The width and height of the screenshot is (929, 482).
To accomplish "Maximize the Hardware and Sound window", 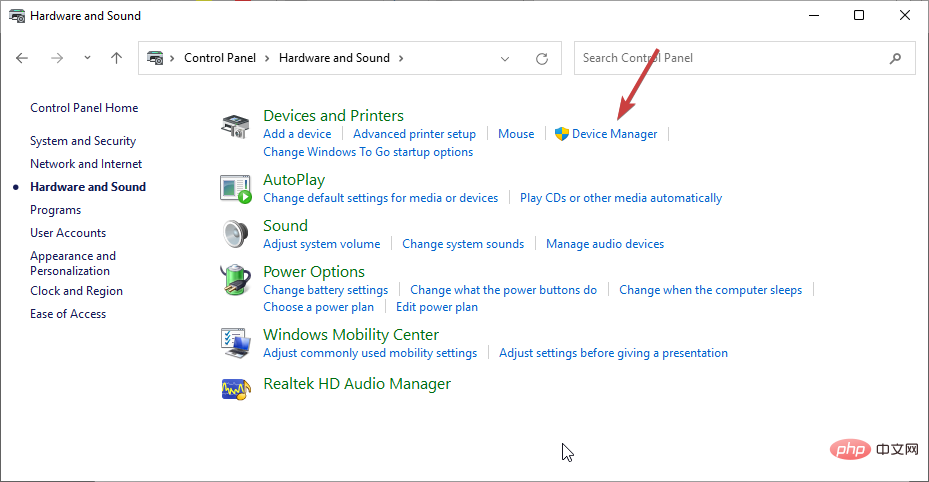I will 858,15.
